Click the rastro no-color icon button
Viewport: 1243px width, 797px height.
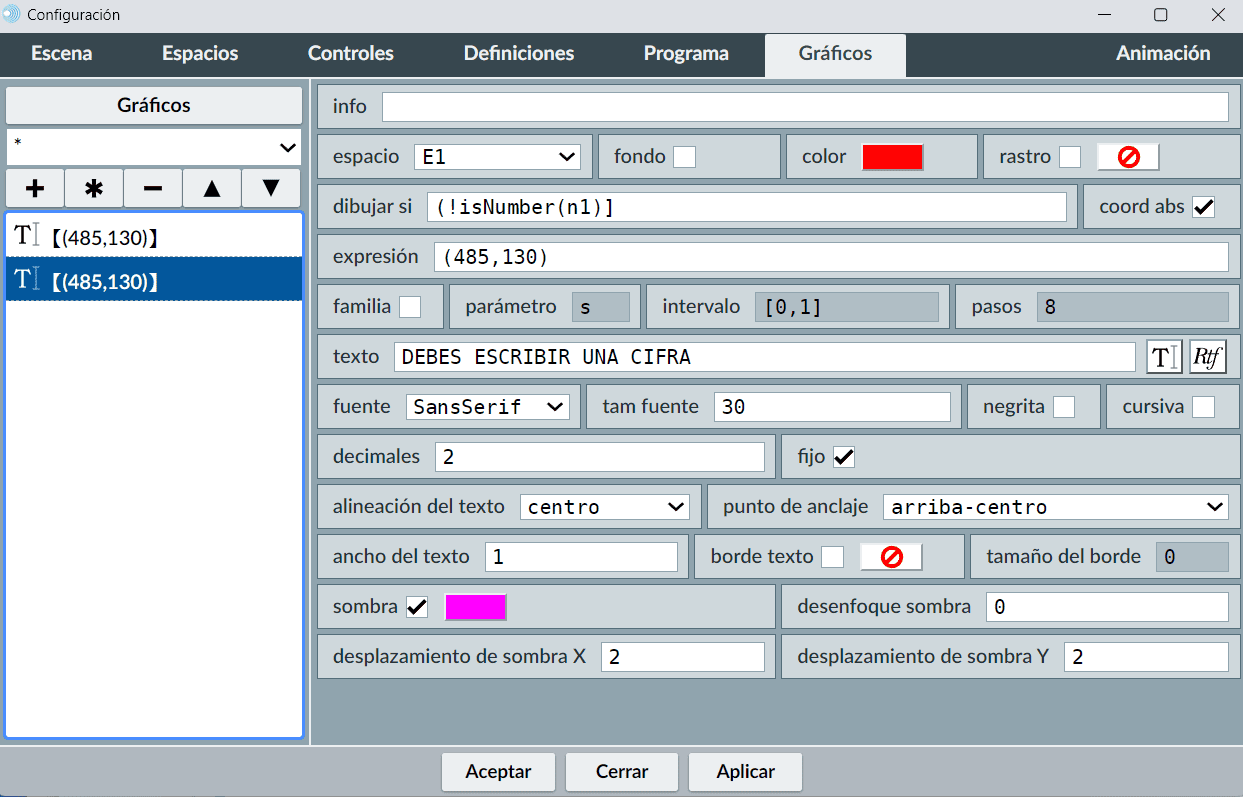1128,157
